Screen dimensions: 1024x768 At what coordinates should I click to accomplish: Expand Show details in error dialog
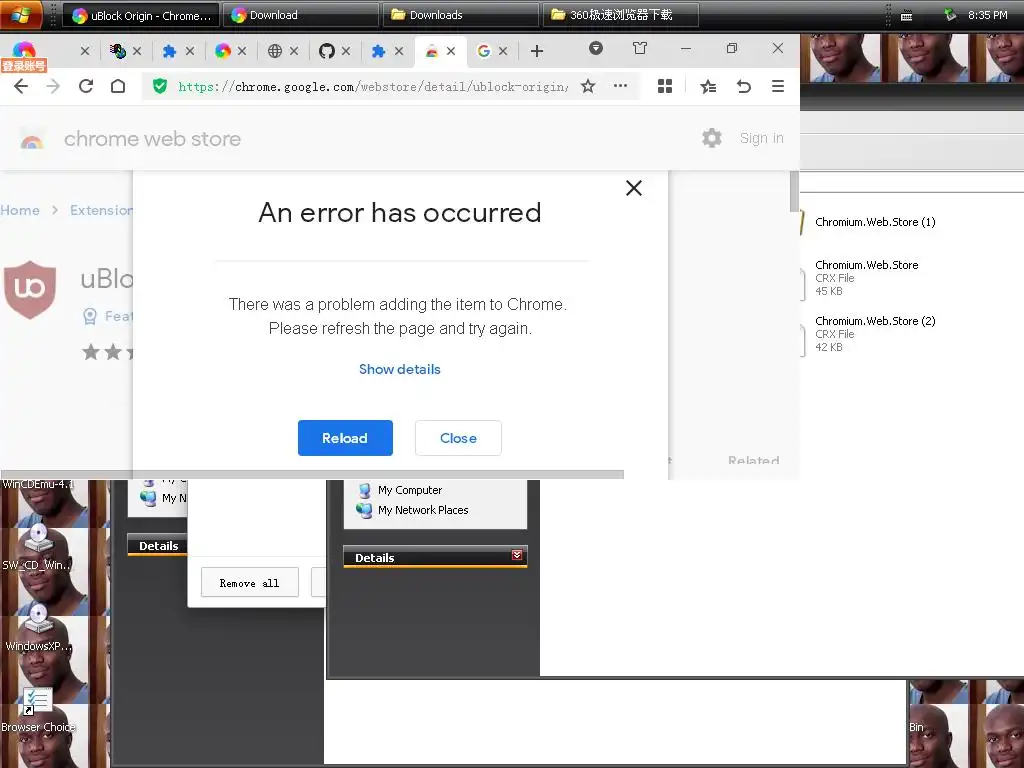[400, 369]
